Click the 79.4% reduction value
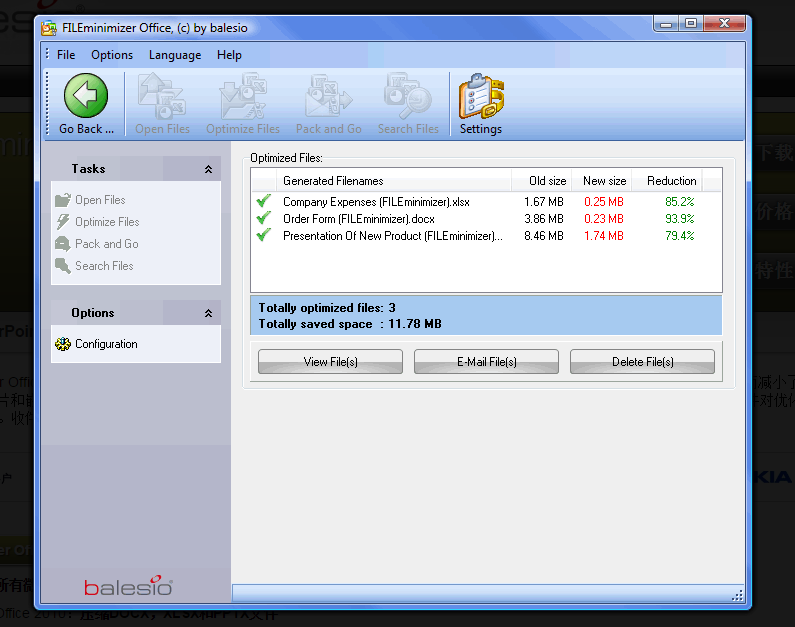795x627 pixels. tap(679, 236)
